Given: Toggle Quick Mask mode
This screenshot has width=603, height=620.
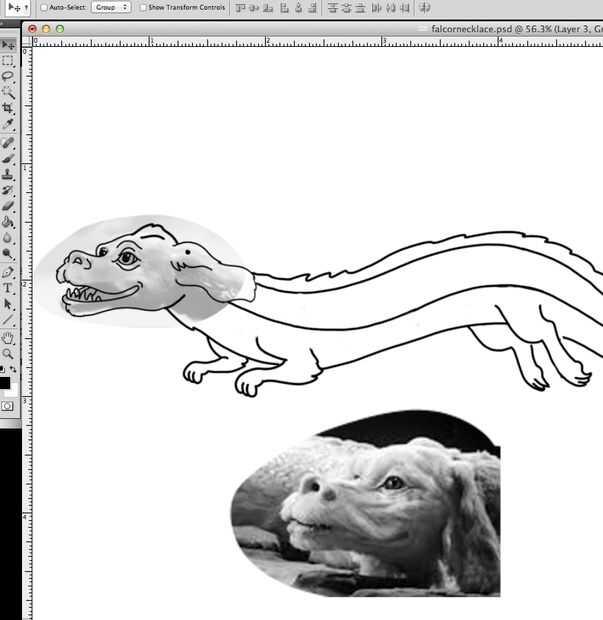Looking at the screenshot, I should [7, 406].
